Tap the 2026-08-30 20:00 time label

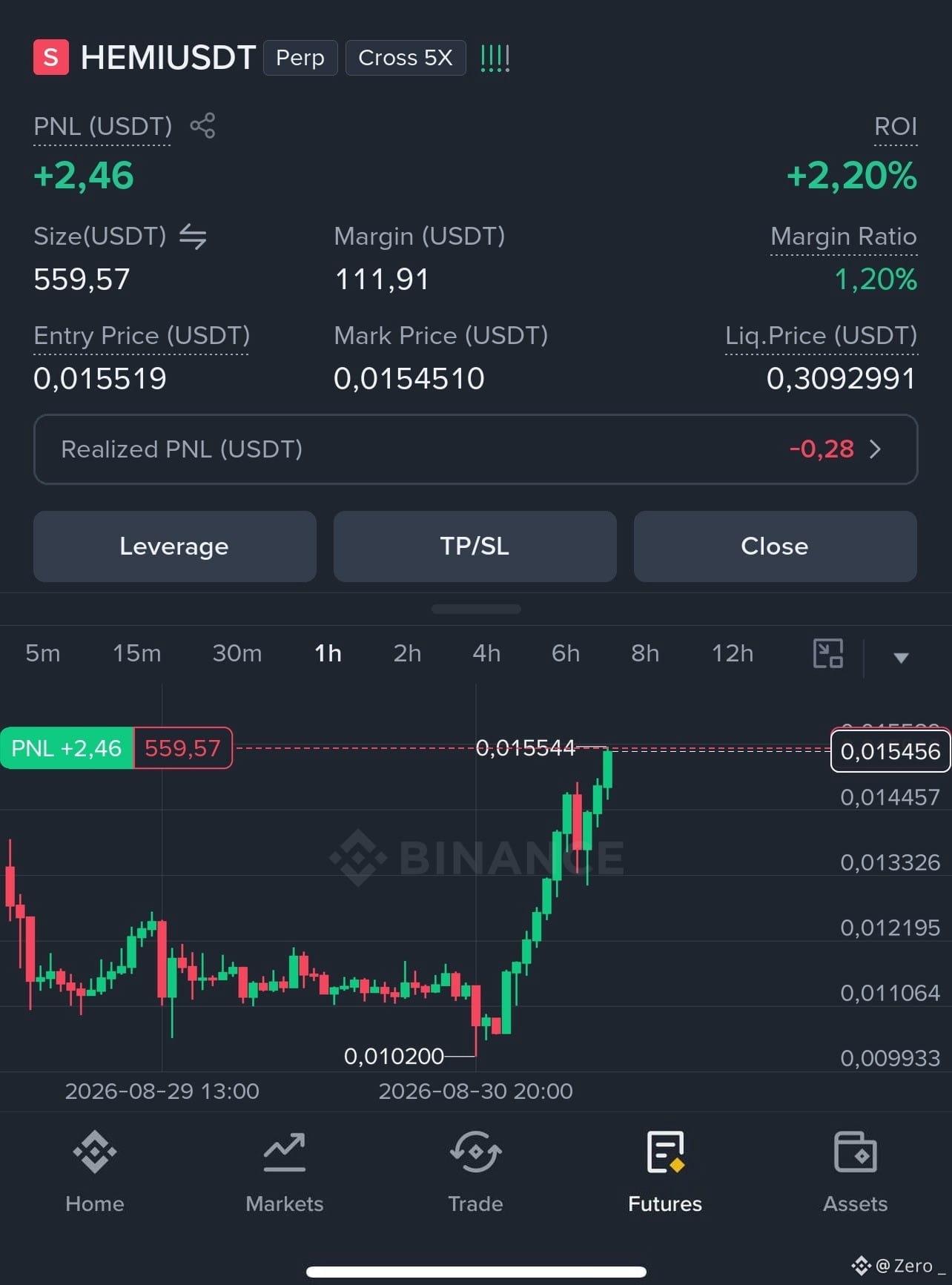475,1091
